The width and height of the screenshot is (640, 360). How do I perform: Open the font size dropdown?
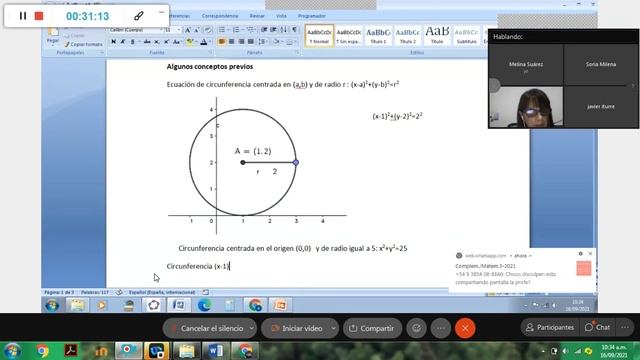coord(178,30)
